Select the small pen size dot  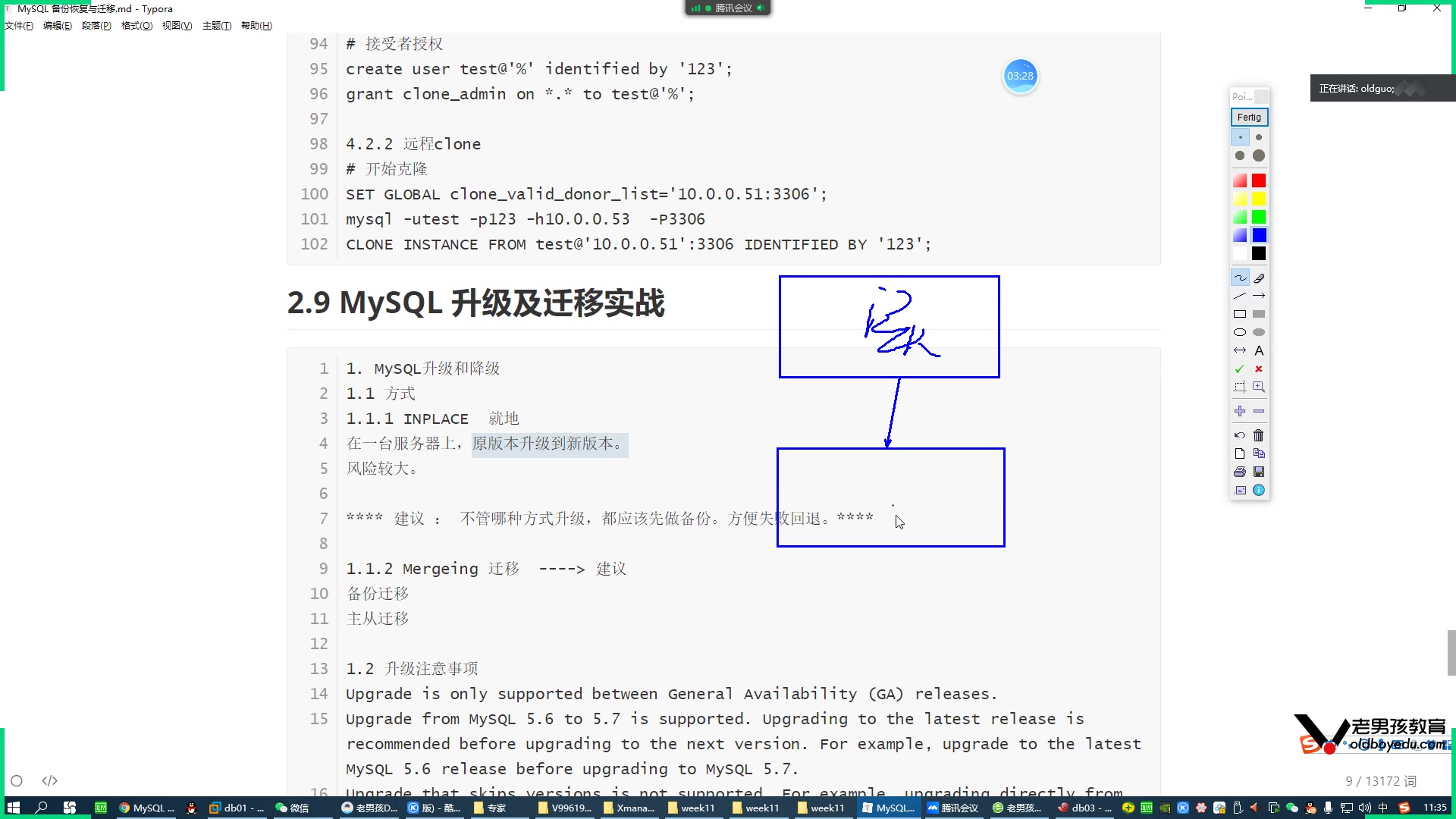tap(1240, 137)
